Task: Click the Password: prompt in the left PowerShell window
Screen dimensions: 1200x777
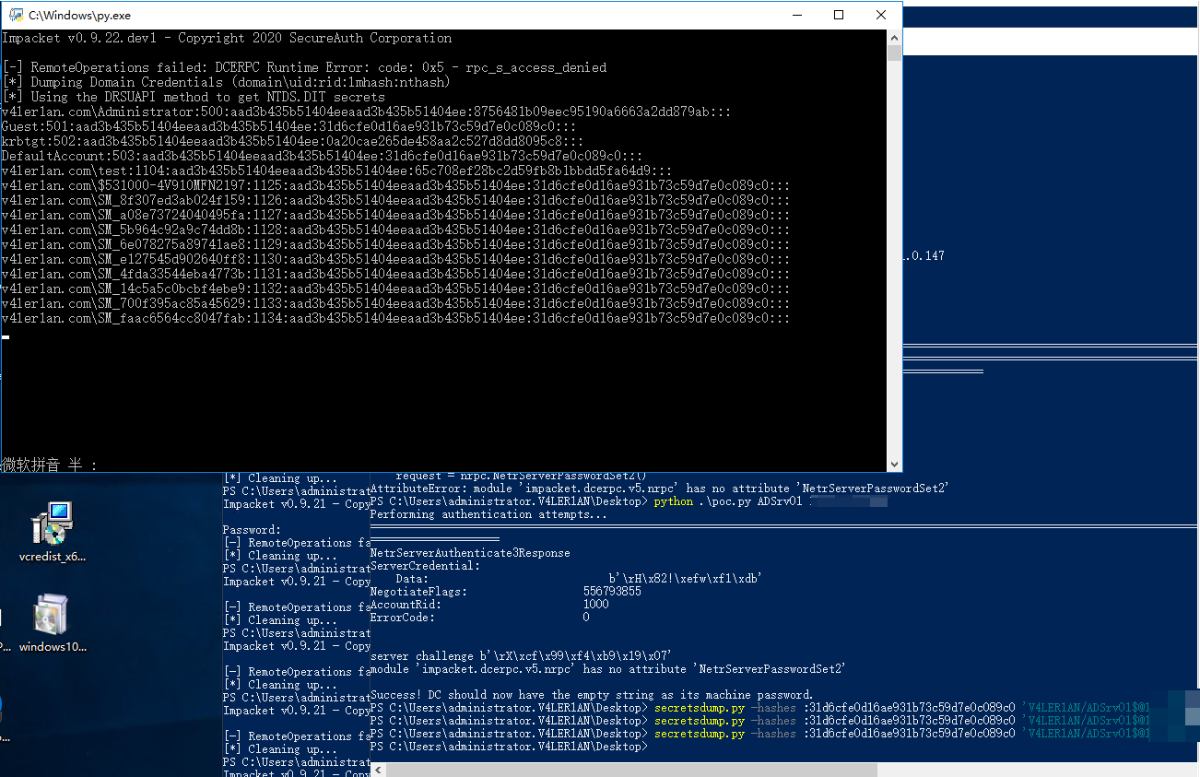Action: tap(252, 530)
